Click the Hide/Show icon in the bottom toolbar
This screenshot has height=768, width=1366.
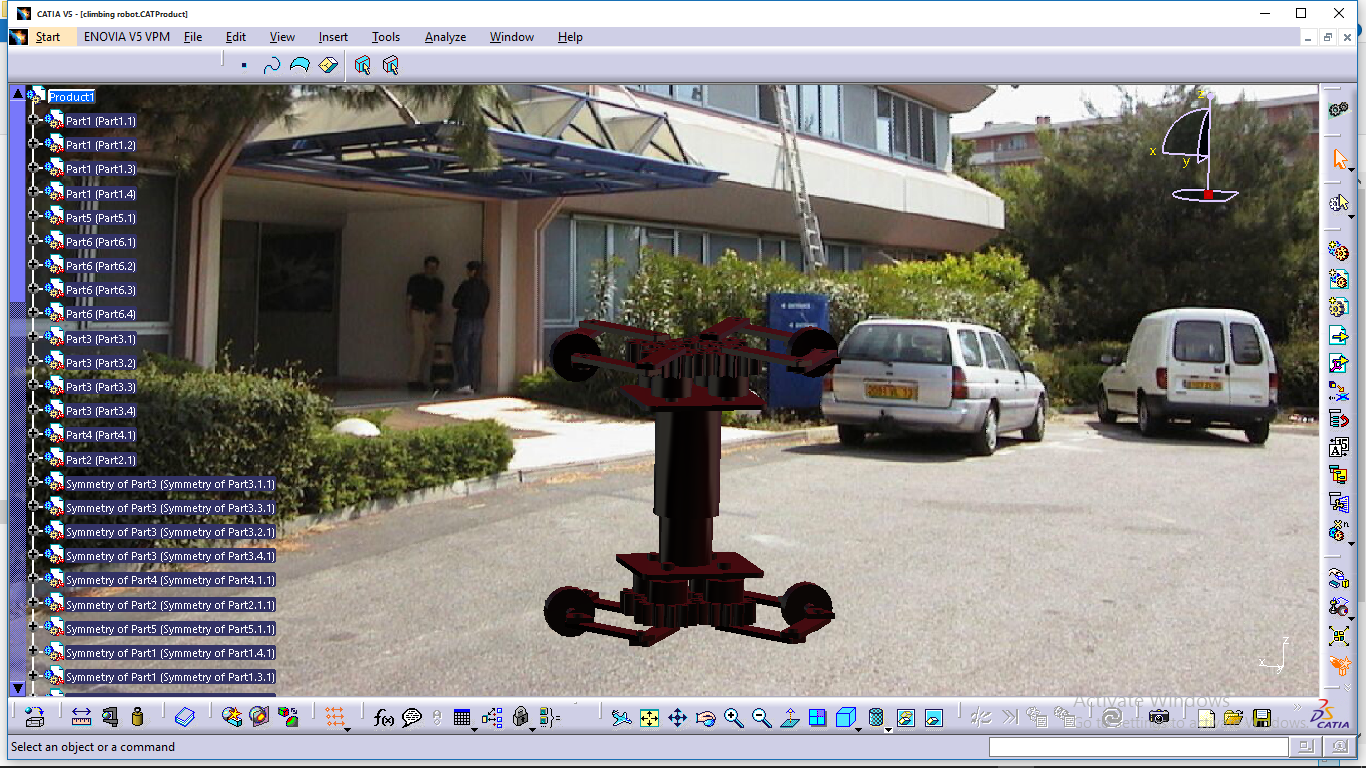point(905,717)
